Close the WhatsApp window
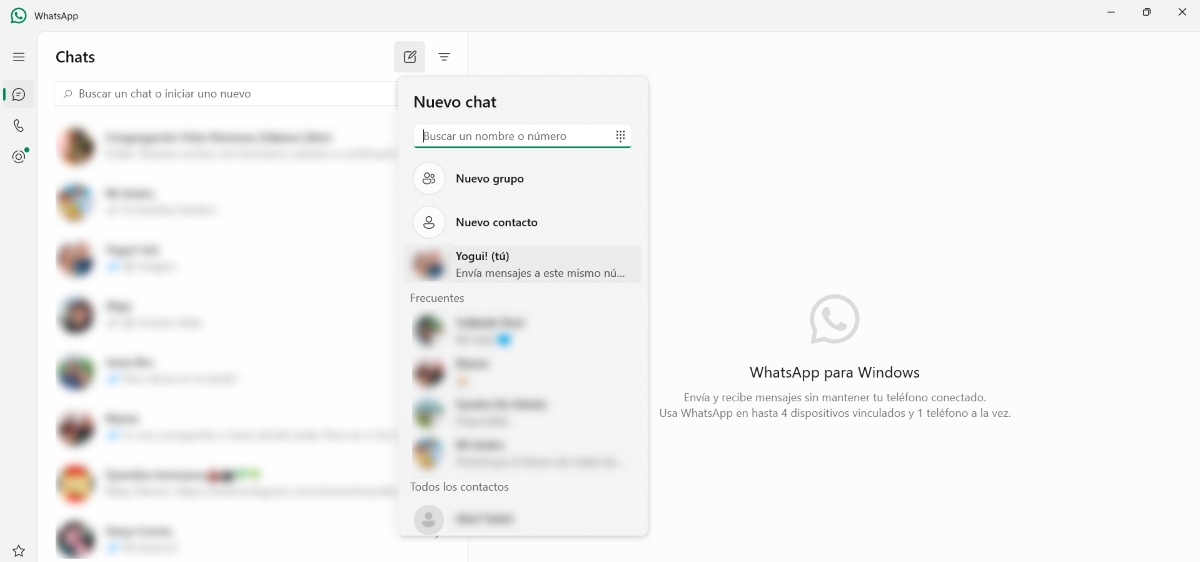The image size is (1200, 562). [x=1181, y=12]
